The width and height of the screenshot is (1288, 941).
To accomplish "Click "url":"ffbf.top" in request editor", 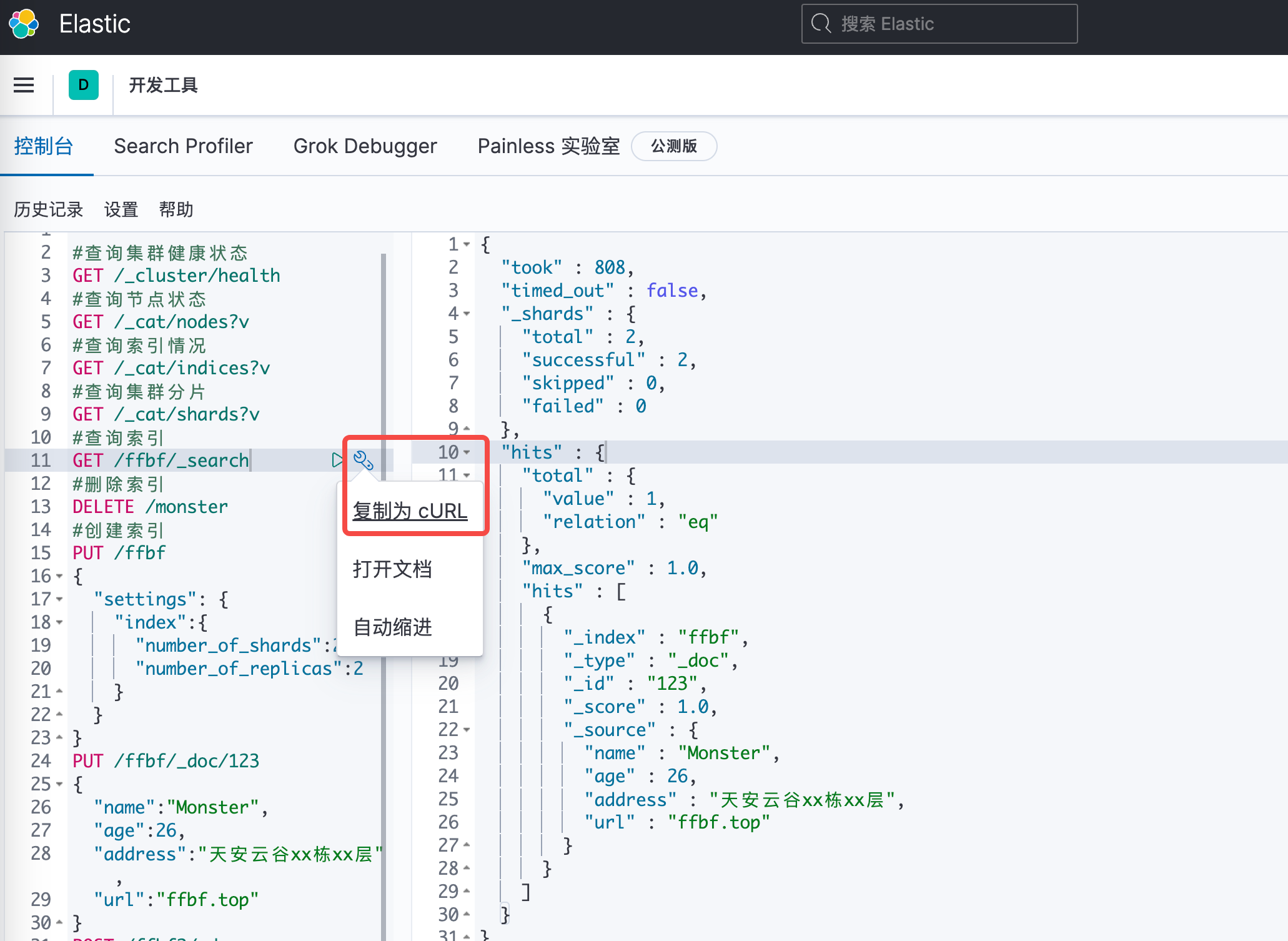I will (176, 900).
